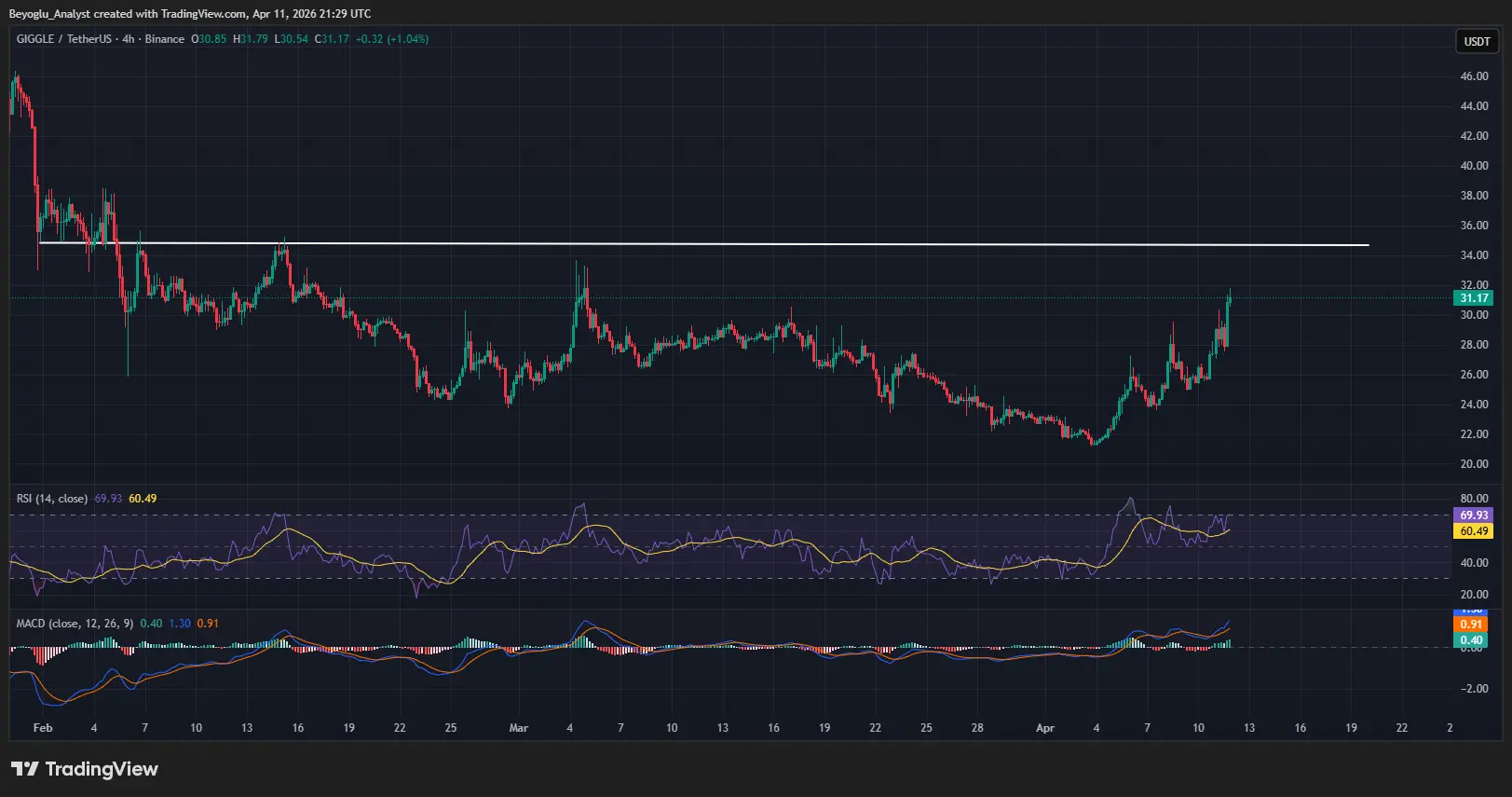Viewport: 1512px width, 797px height.
Task: Click the purple 69.93 RSI axis tag
Action: (x=1473, y=515)
